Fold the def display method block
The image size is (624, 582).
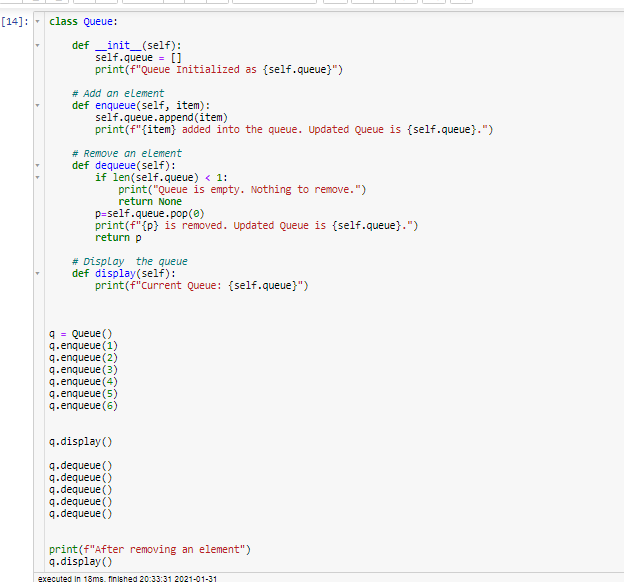pyautogui.click(x=37, y=273)
